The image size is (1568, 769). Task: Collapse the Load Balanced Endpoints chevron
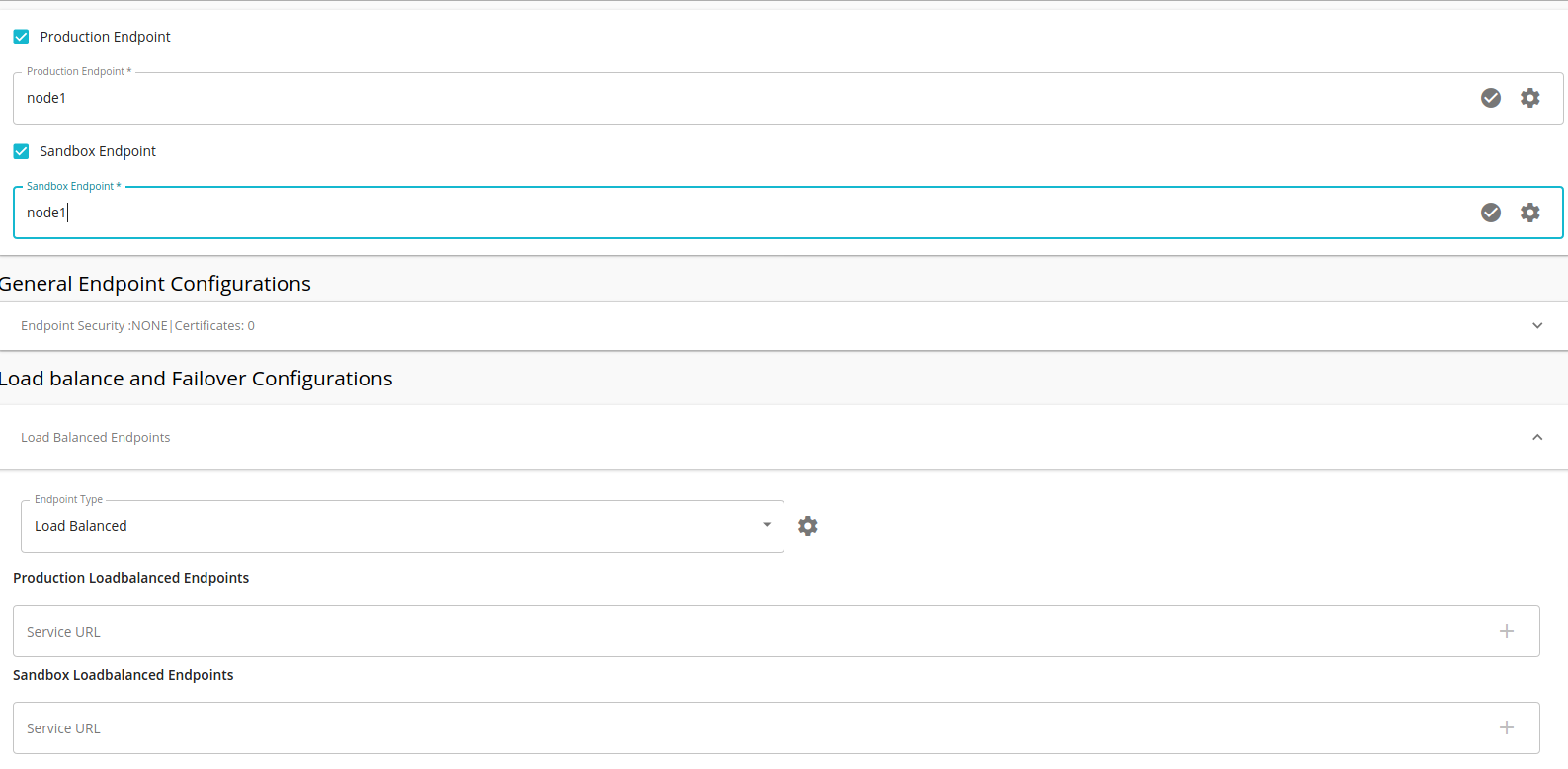pyautogui.click(x=1537, y=437)
